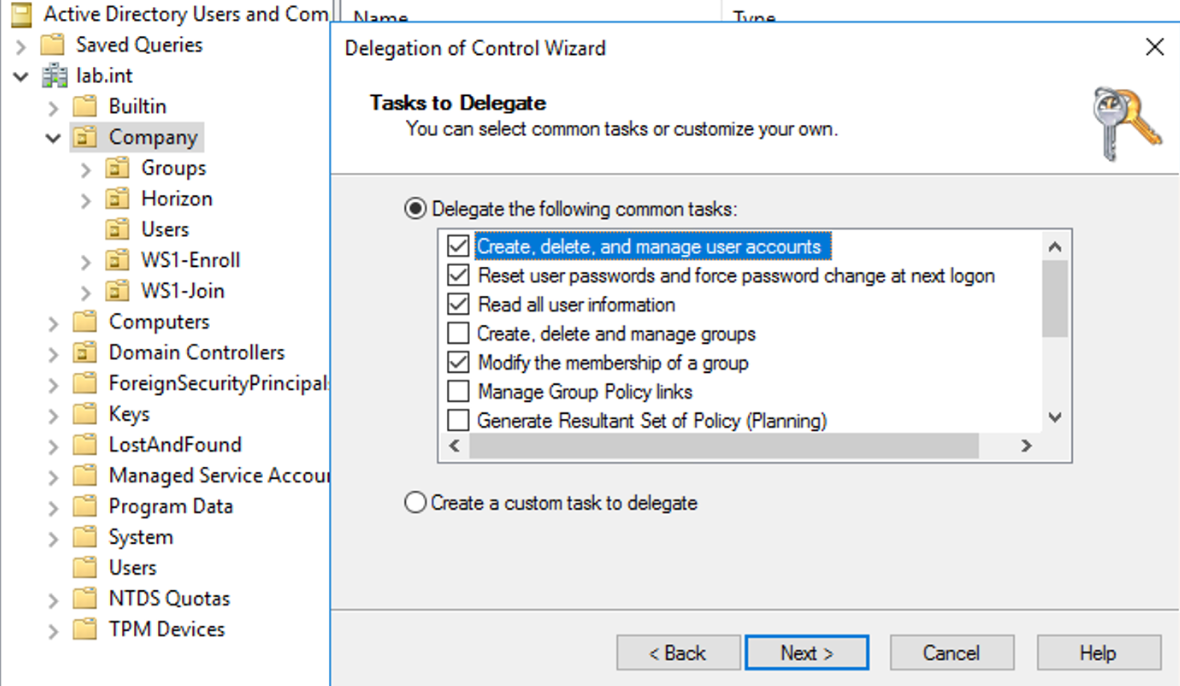Screen dimensions: 1180x686
Task: Expand the WS1-Join tree node
Action: [86, 292]
